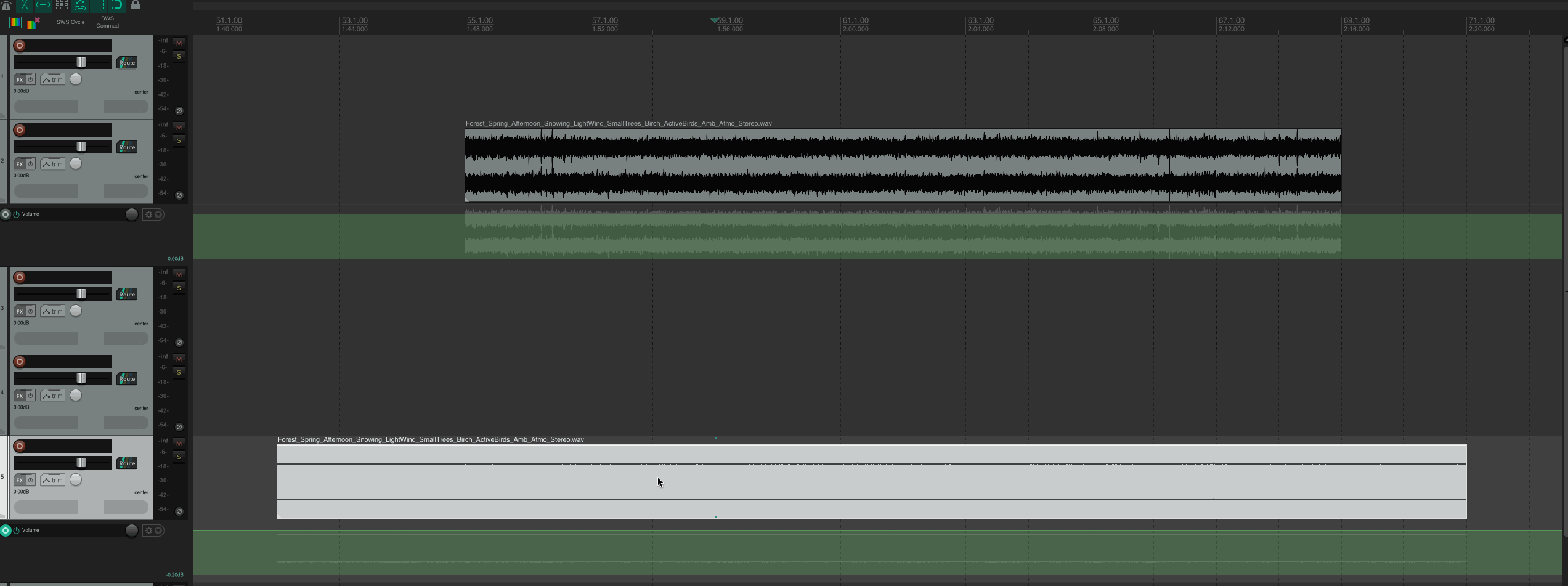Toggle ripple editing grid icon
1568x586 pixels.
[62, 6]
